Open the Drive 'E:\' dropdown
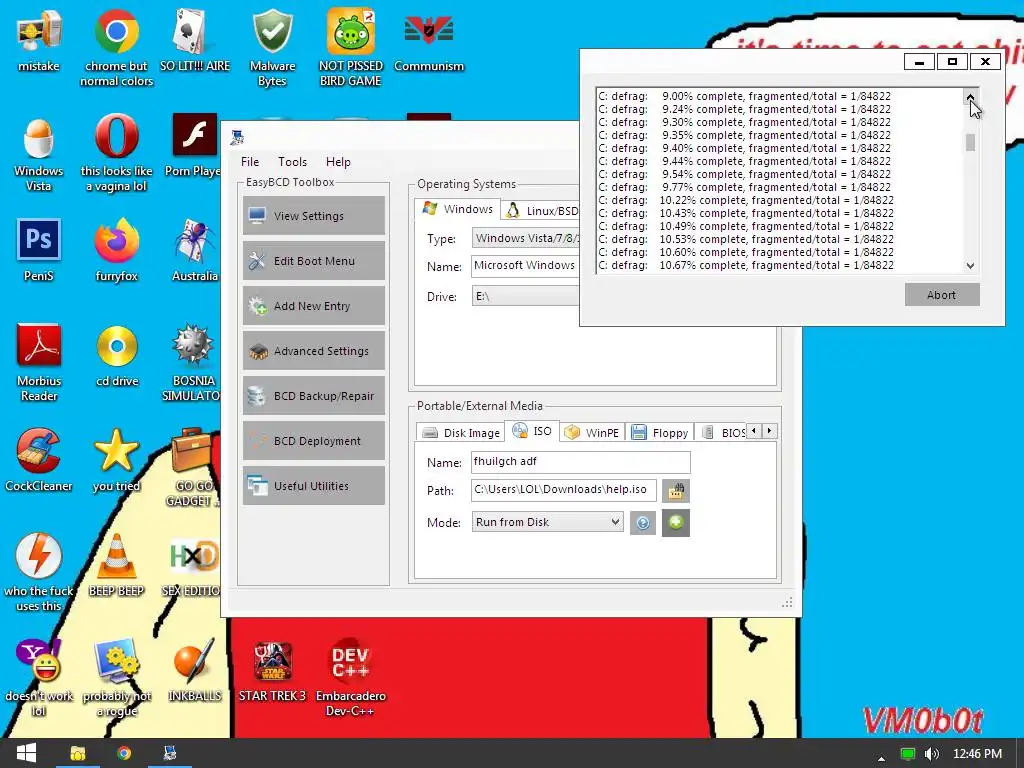The width and height of the screenshot is (1024, 768). click(526, 296)
